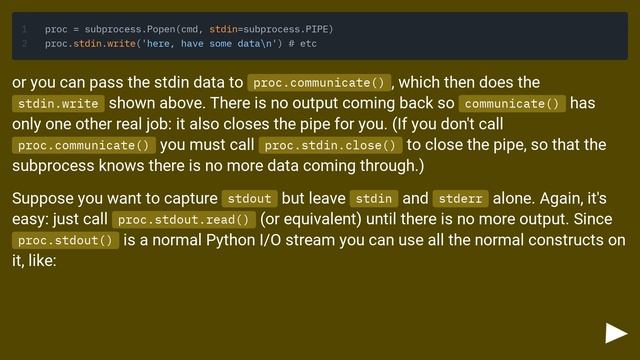The height and width of the screenshot is (360, 640).
Task: Click the stdin snippet after 'but leave'
Action: tap(373, 199)
